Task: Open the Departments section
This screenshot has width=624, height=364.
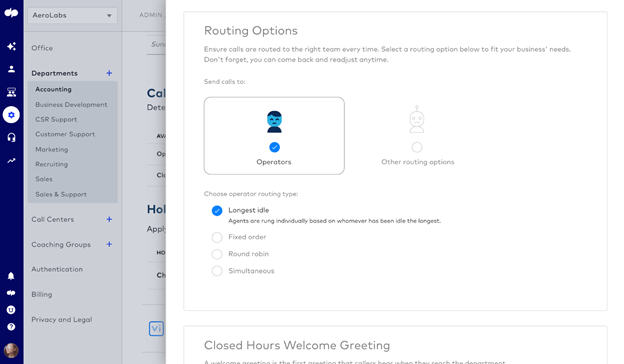Action: [55, 73]
